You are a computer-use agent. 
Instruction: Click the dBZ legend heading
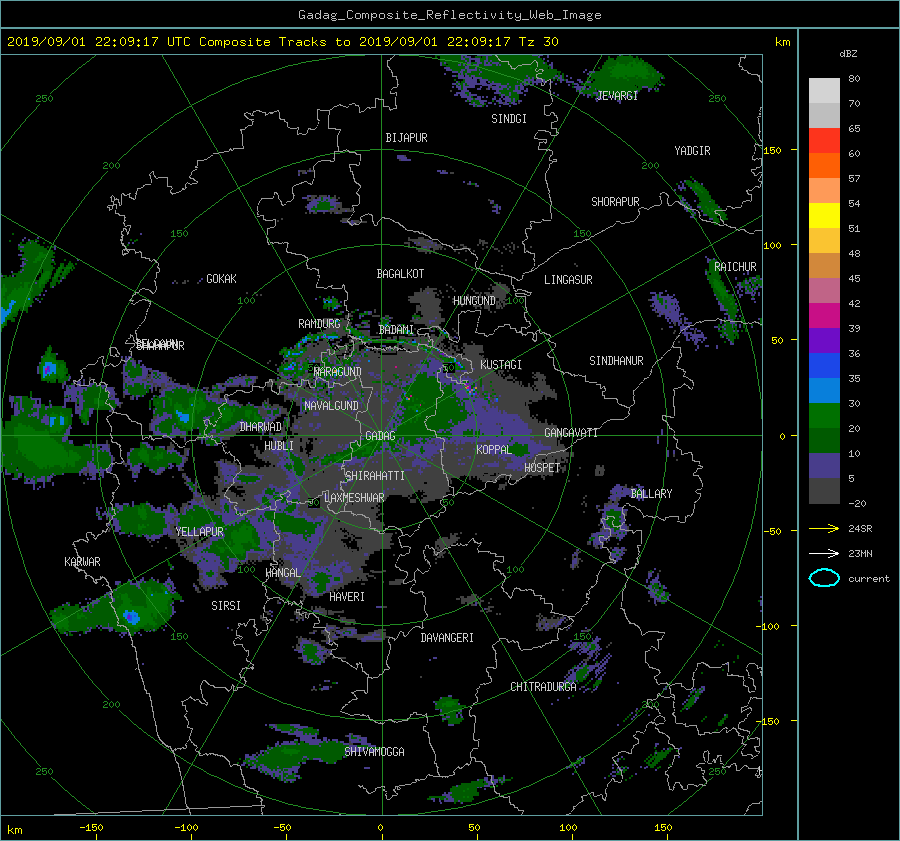click(848, 53)
